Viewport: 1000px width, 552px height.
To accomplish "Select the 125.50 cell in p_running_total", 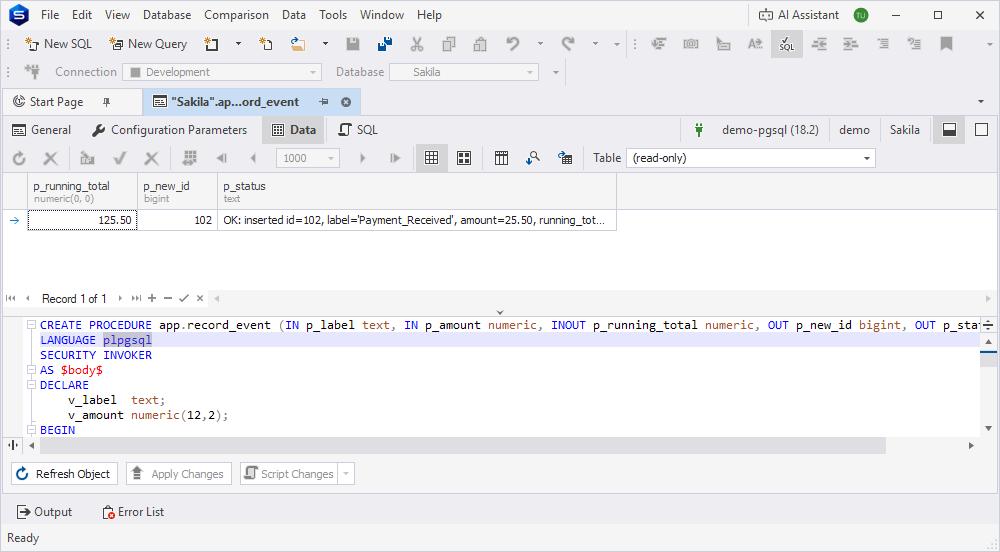I will 82,220.
